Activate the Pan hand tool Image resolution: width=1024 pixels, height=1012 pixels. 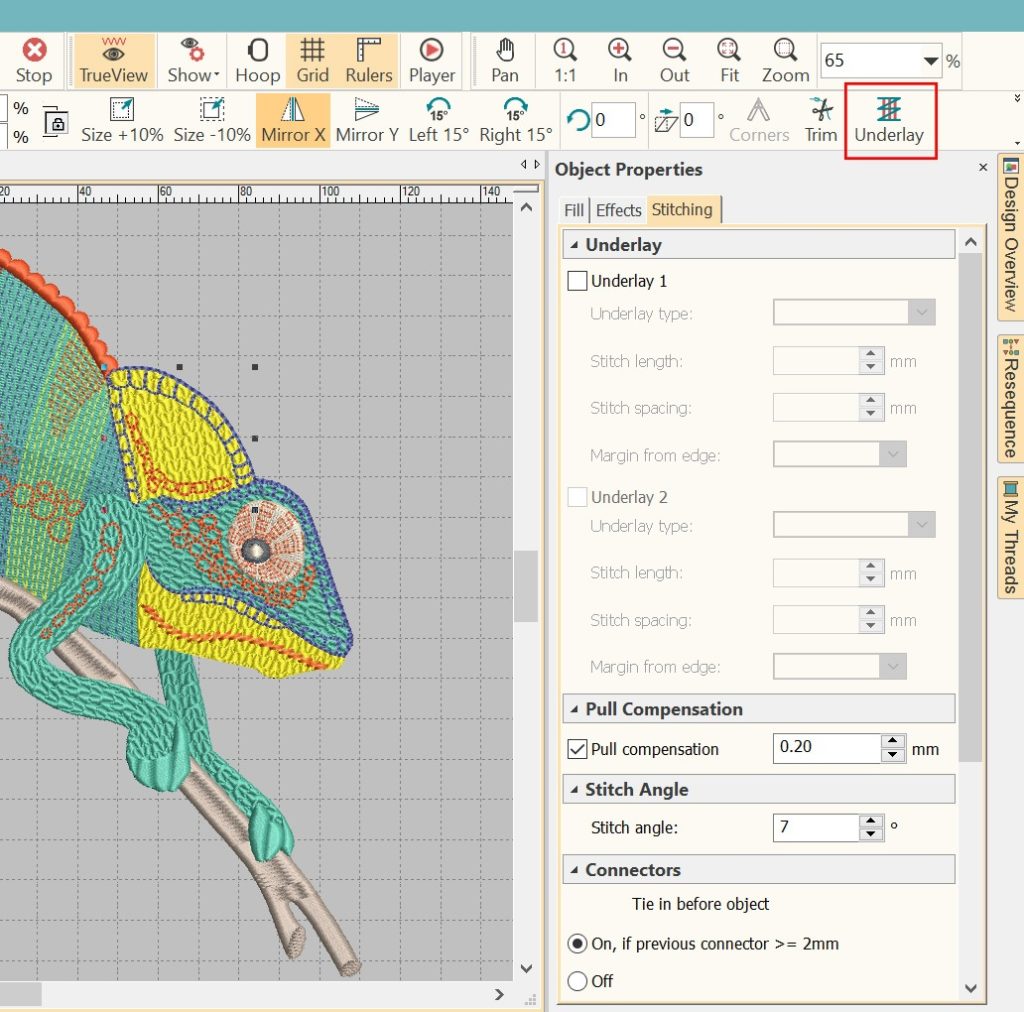pyautogui.click(x=505, y=61)
